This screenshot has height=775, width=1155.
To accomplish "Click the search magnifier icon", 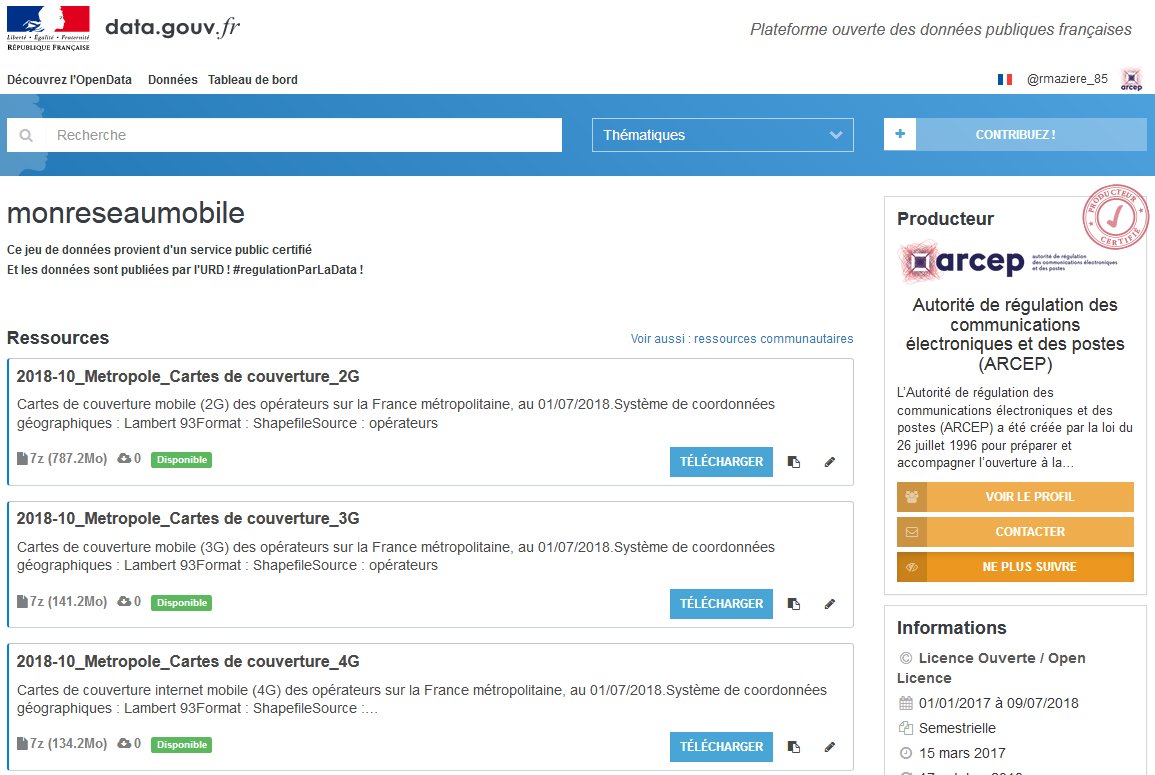I will (26, 136).
